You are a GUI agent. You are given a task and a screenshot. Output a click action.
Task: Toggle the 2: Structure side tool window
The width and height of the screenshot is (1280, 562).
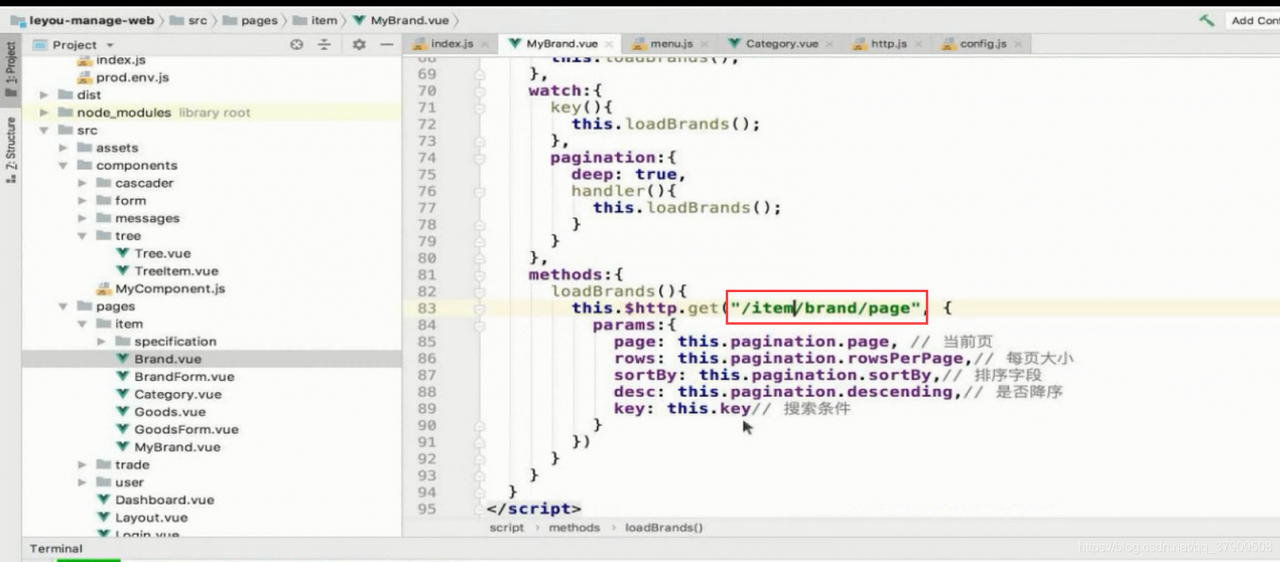[x=11, y=149]
